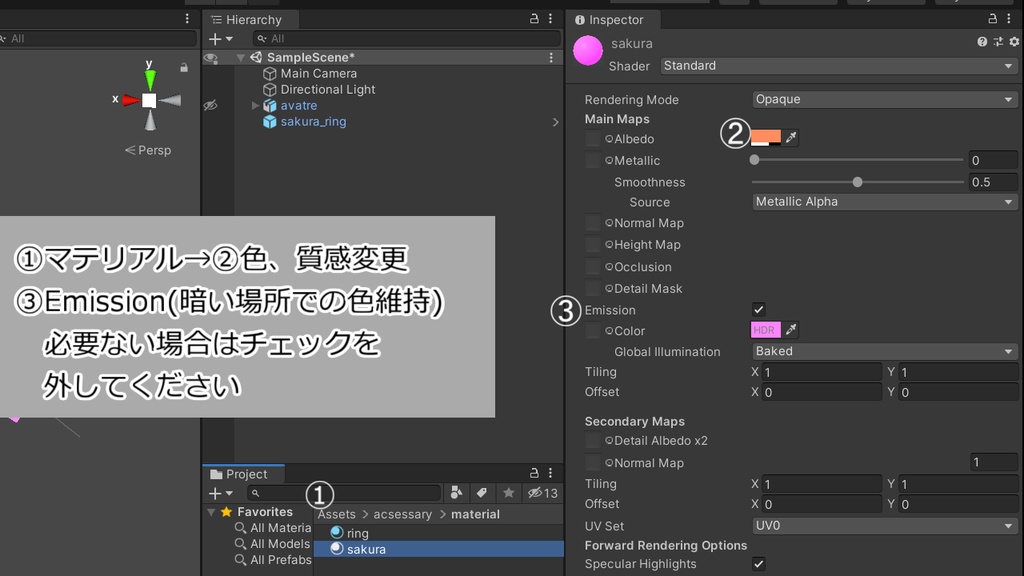Enable the Metallic checkbox
1024x576 pixels.
pyautogui.click(x=595, y=160)
